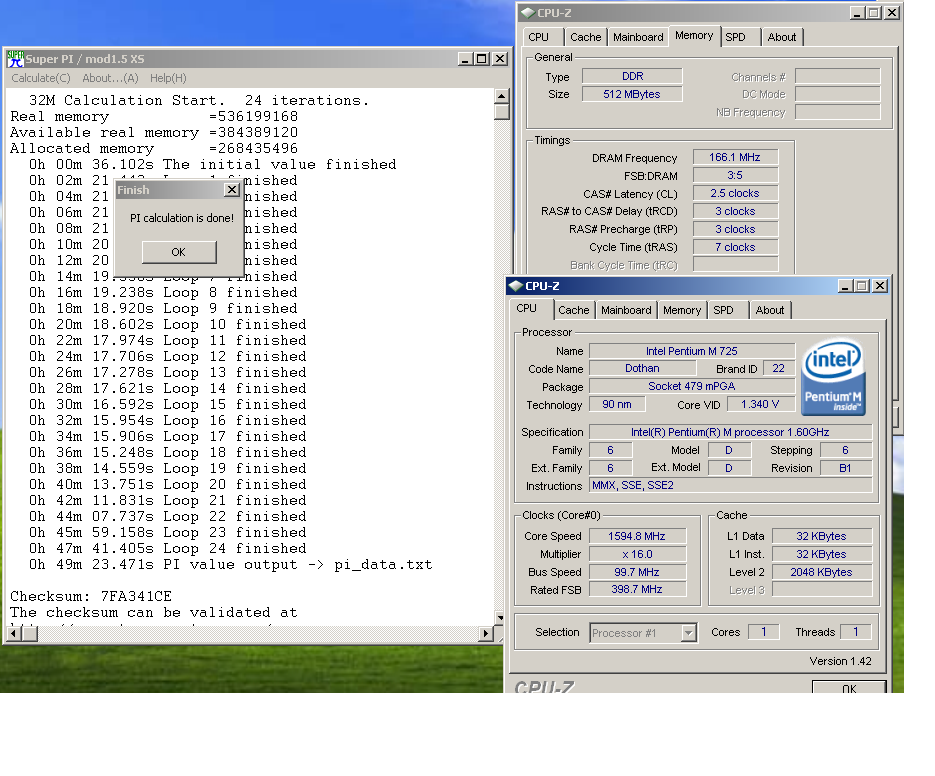Click the CPU-Z icon in back window title
This screenshot has height=776, width=935.
pos(528,13)
